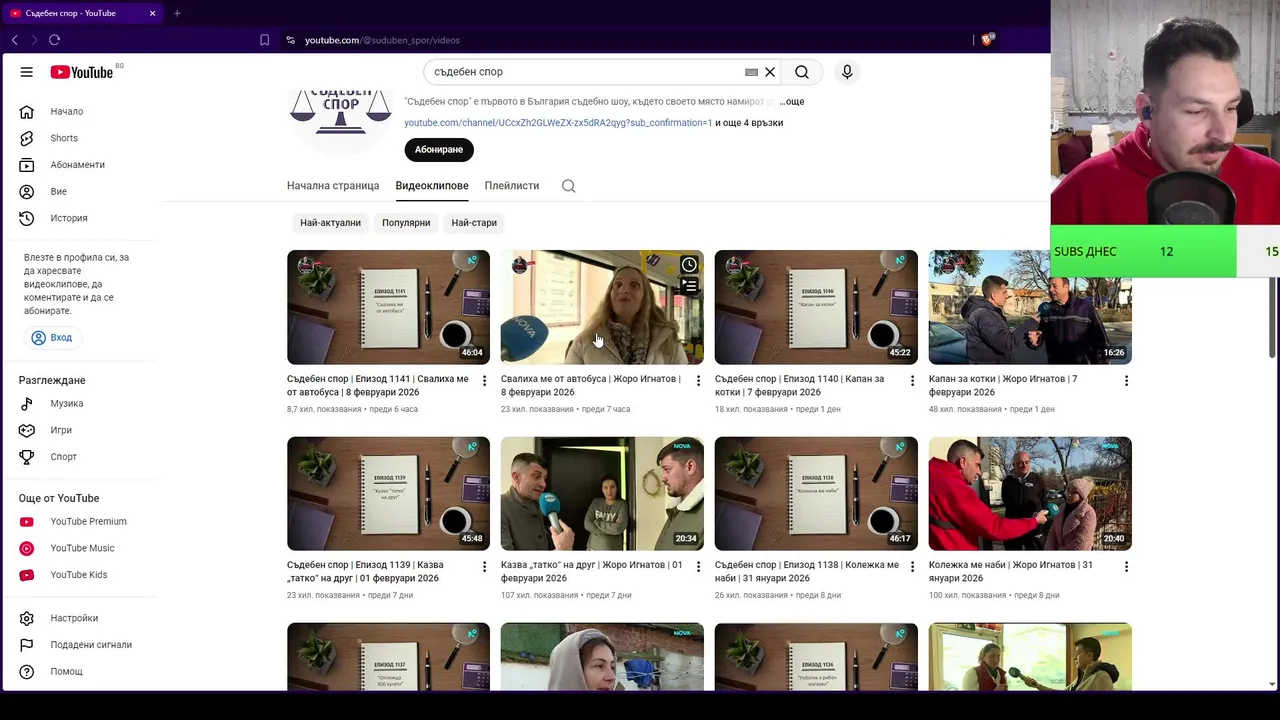
Task: Bookmark this page icon in the address bar
Action: [x=264, y=40]
